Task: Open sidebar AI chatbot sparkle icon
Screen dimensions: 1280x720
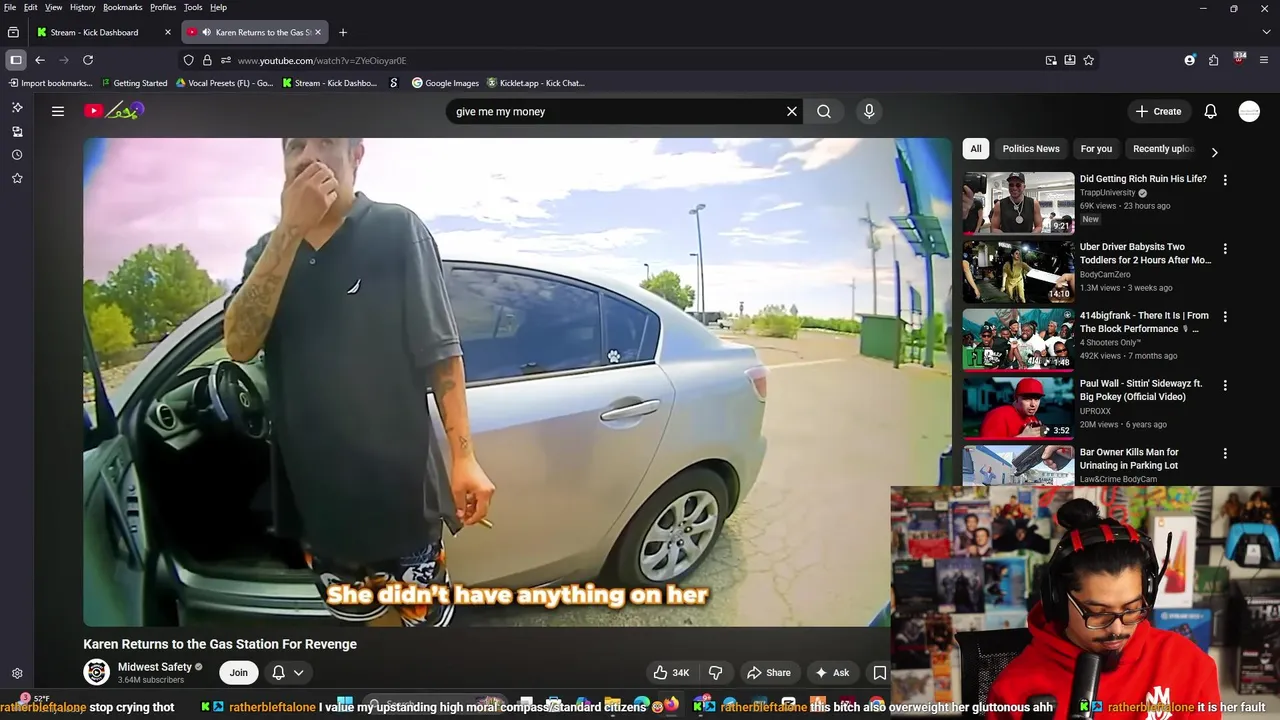Action: [x=17, y=107]
